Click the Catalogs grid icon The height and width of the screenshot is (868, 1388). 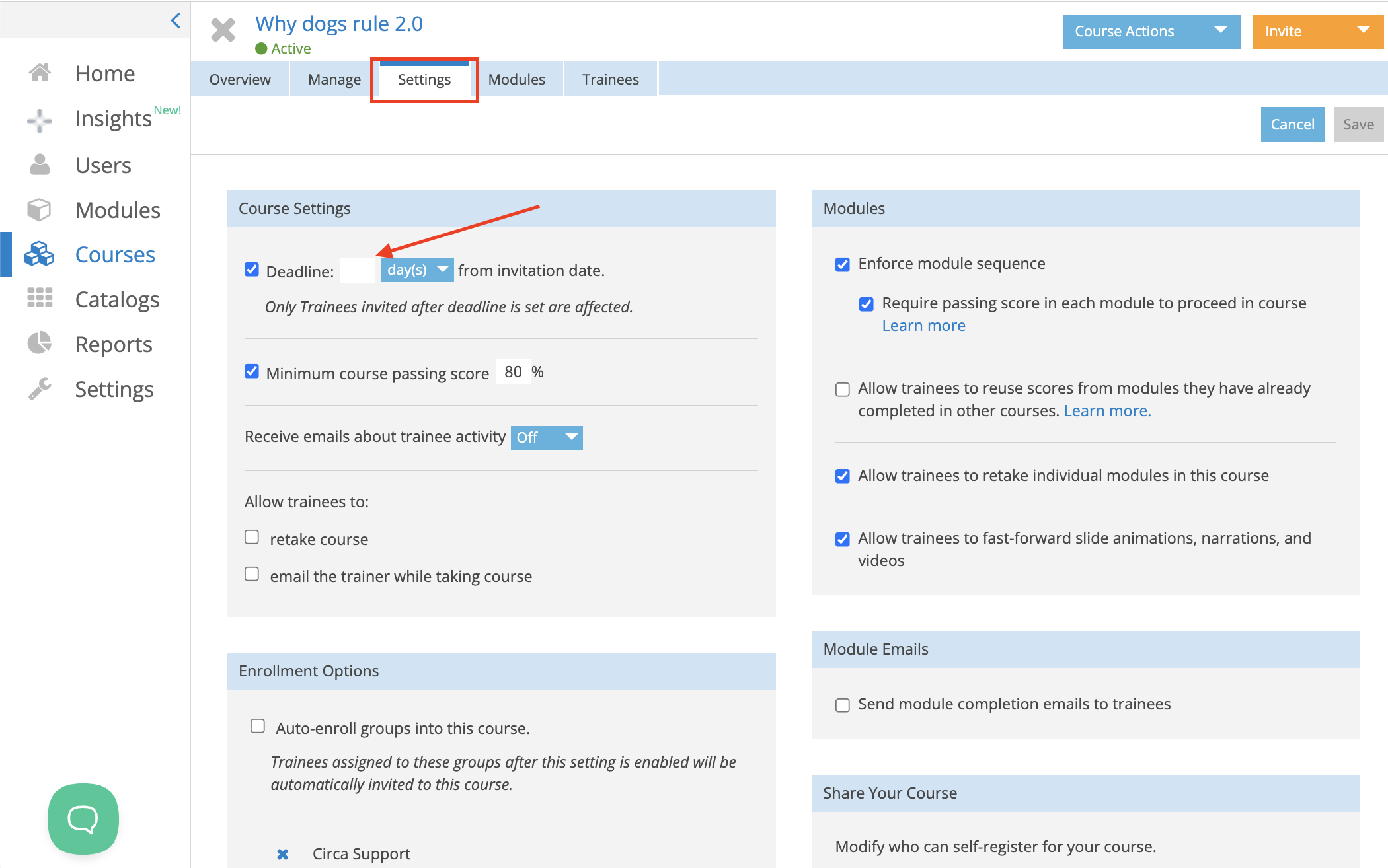click(x=40, y=298)
